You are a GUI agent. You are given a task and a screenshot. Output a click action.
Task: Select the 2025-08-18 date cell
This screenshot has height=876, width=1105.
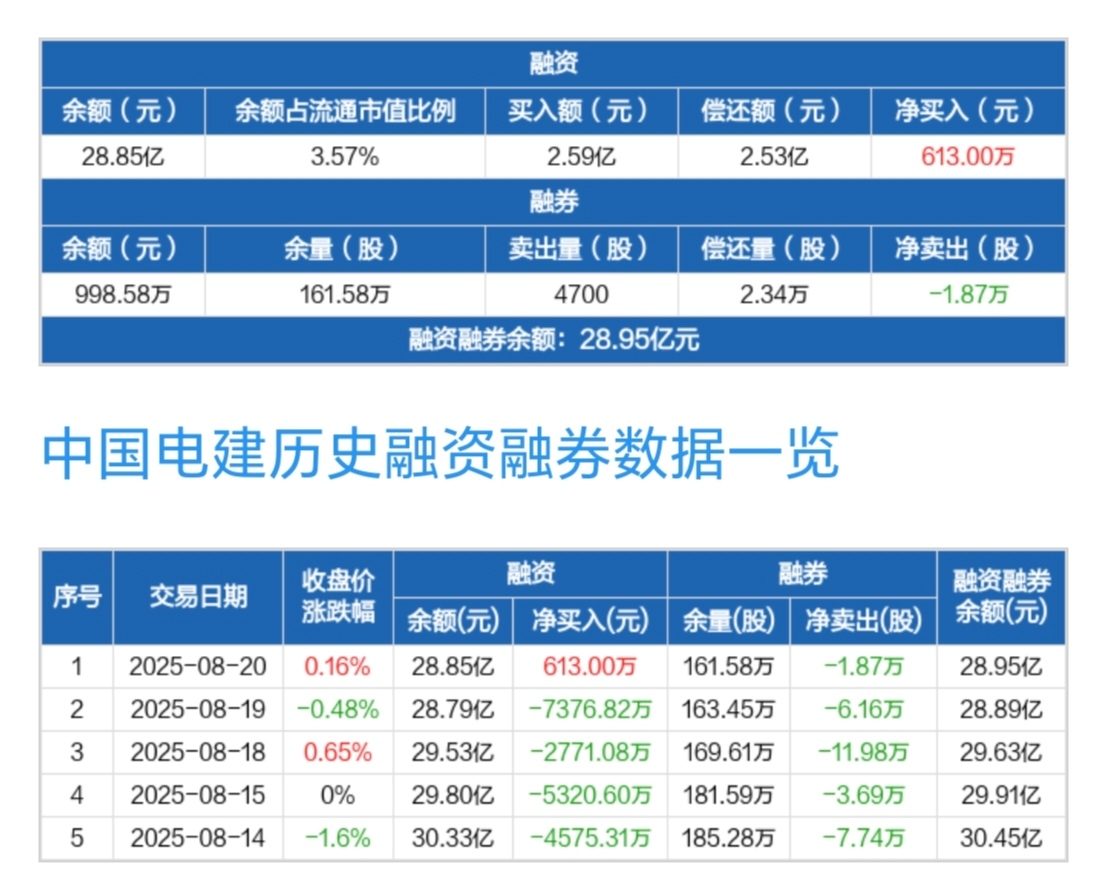click(198, 753)
